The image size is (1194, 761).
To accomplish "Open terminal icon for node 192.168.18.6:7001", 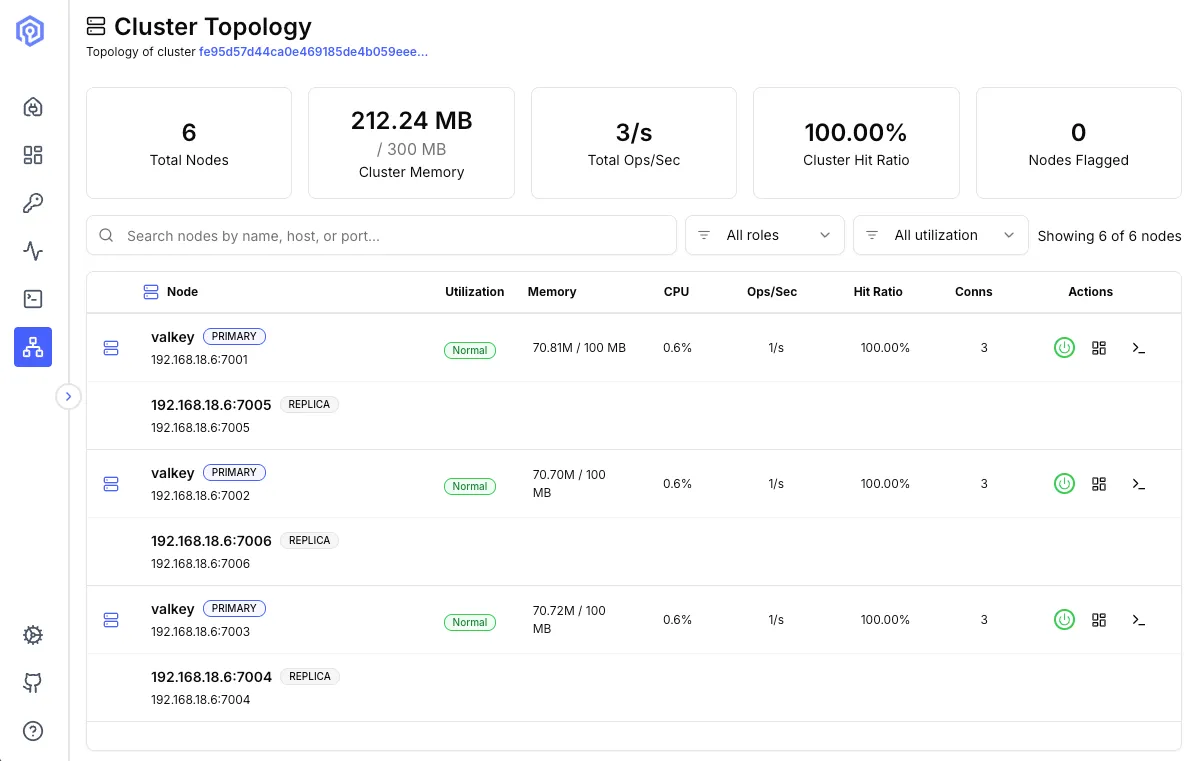I will click(1138, 348).
